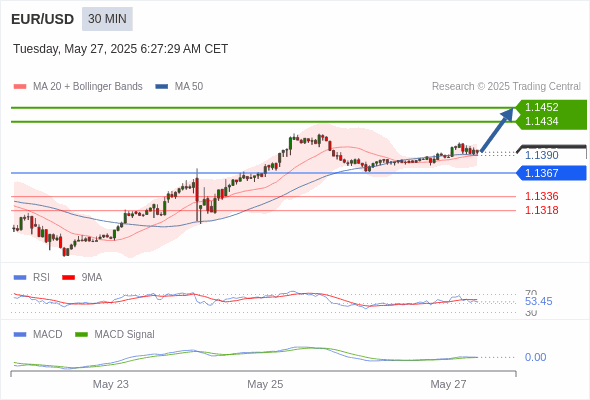This screenshot has width=590, height=400.
Task: Click the 1.1318 red support level
Action: (541, 210)
